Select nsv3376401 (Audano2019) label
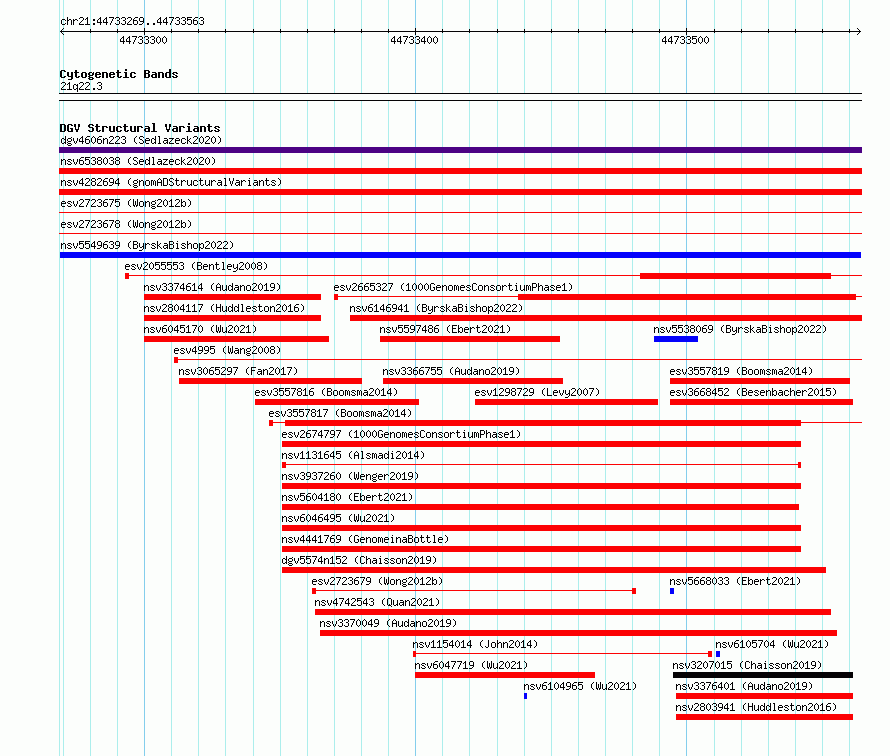Image resolution: width=890 pixels, height=756 pixels. [x=744, y=686]
